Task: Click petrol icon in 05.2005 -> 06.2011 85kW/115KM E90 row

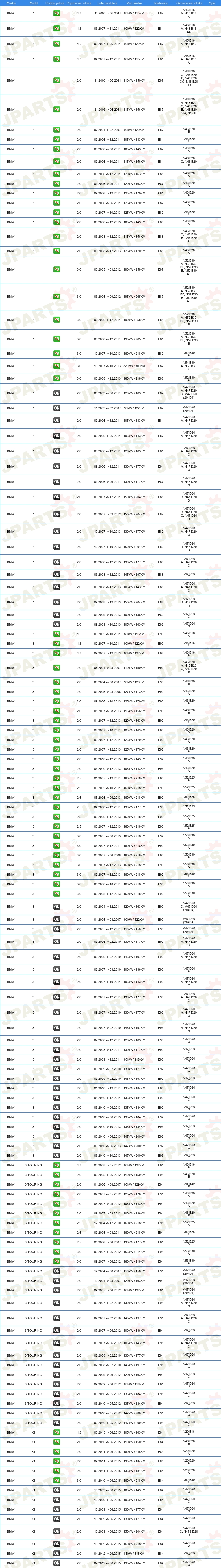Action: (x=57, y=634)
